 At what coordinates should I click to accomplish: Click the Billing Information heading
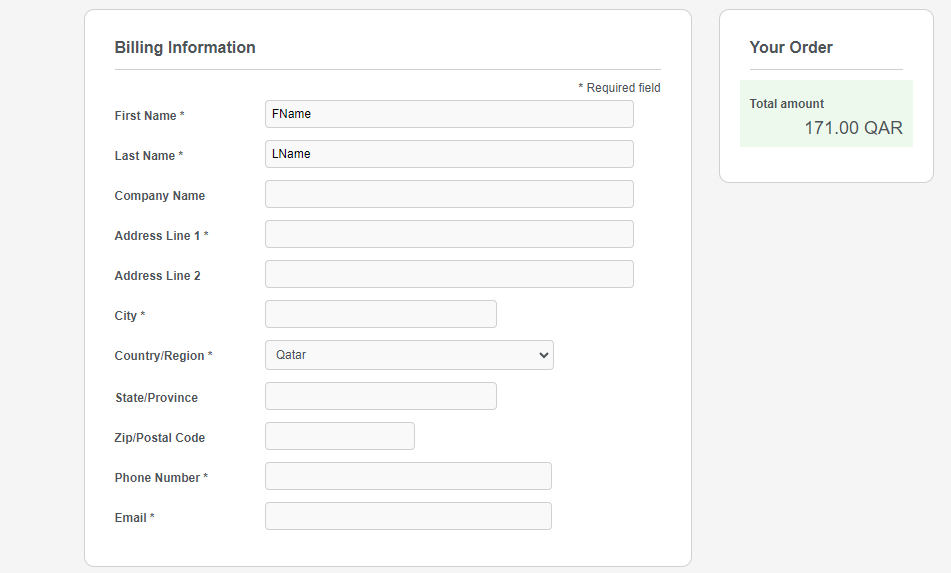pyautogui.click(x=185, y=48)
